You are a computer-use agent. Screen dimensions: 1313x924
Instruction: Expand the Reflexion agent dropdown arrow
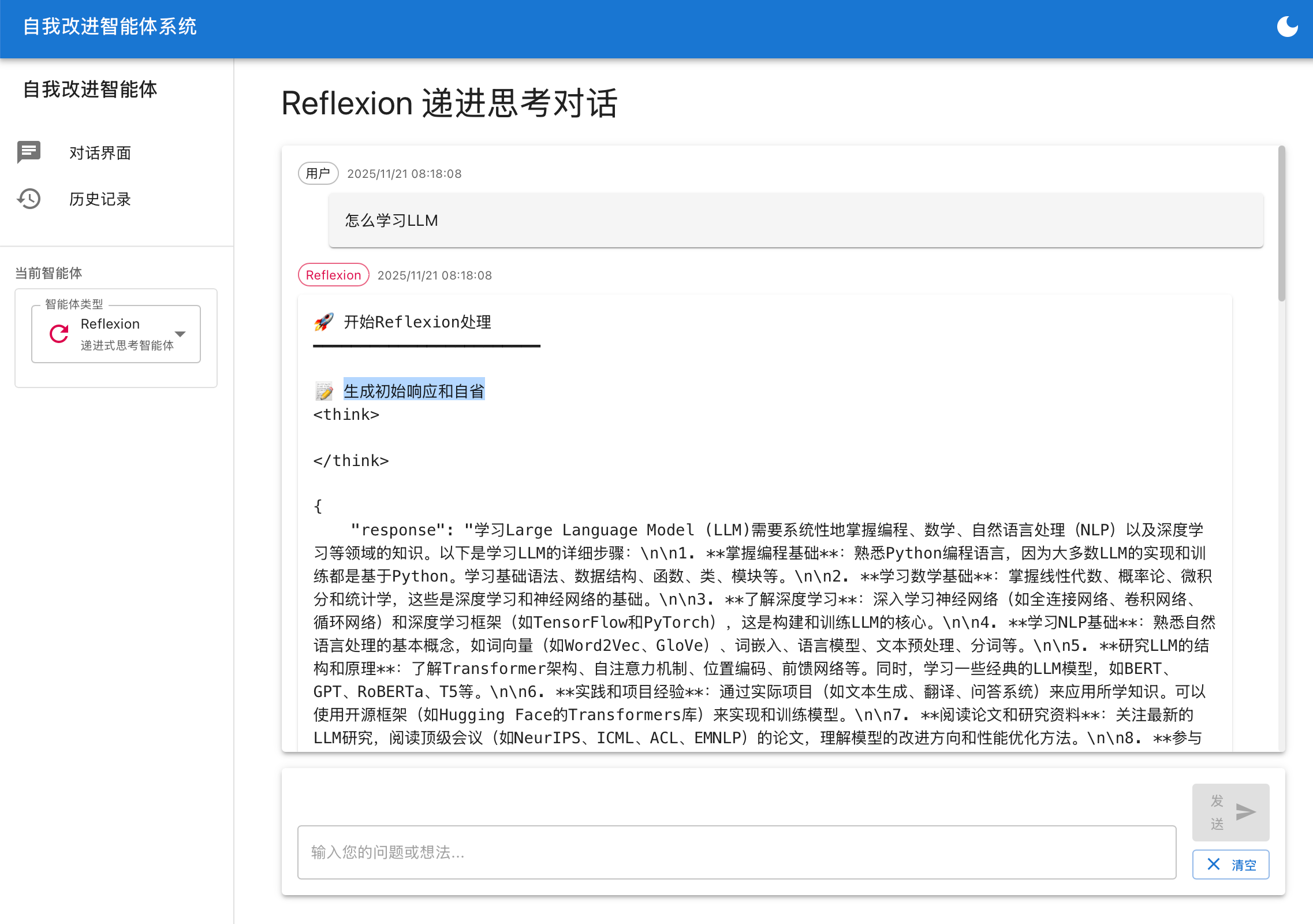(x=181, y=334)
